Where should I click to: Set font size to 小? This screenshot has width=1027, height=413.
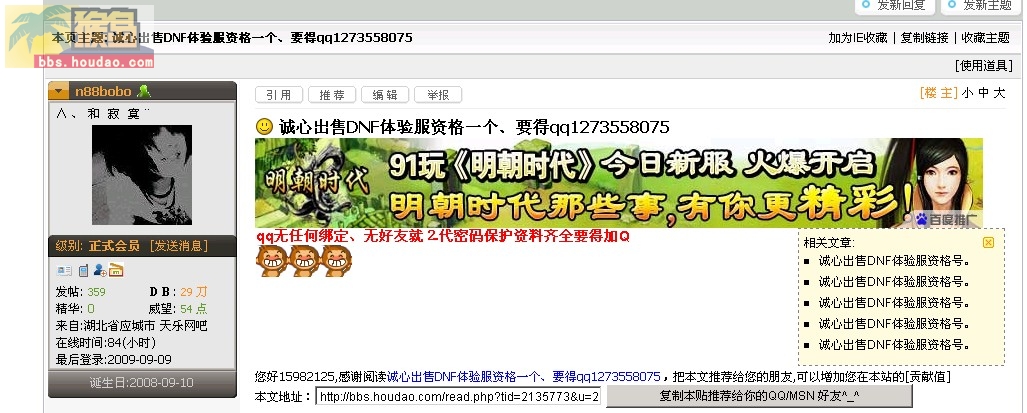point(967,93)
